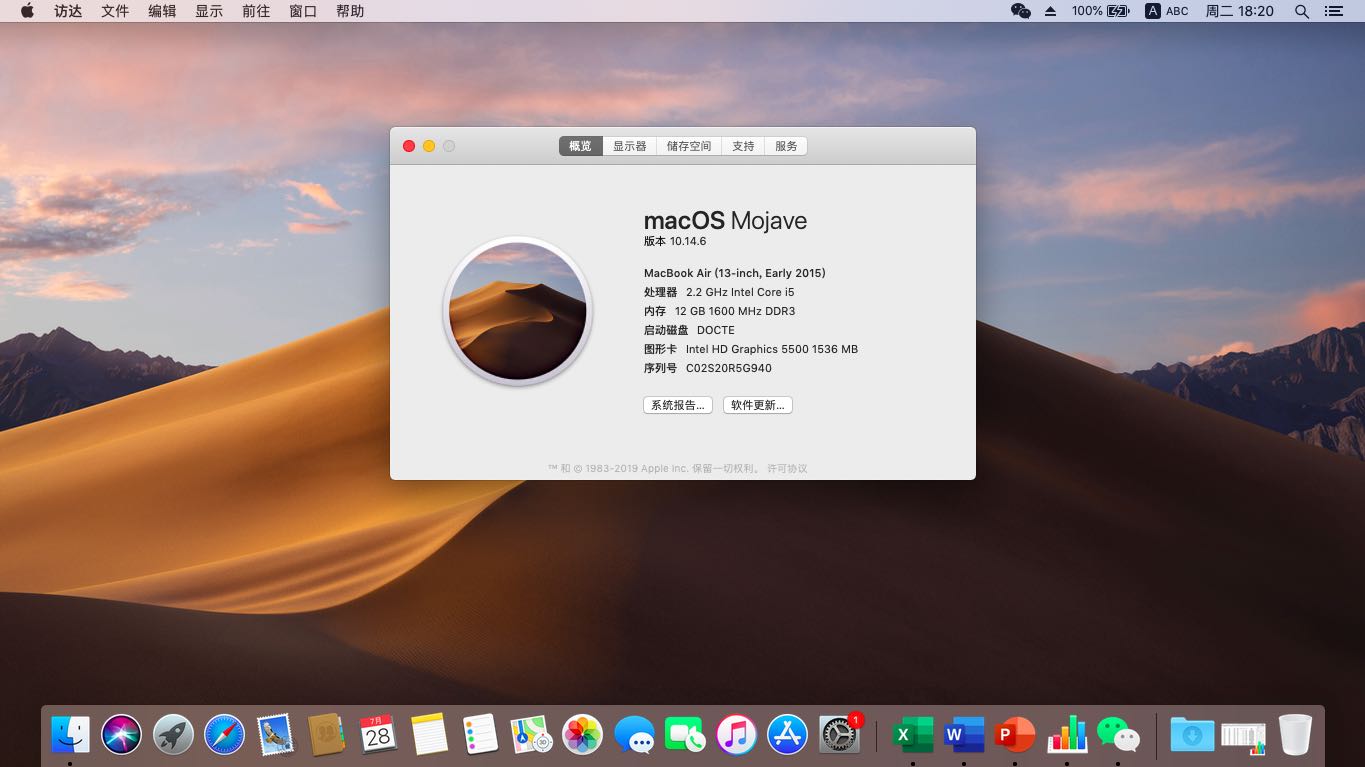
Task: Open the 许可协议 link
Action: click(x=787, y=468)
